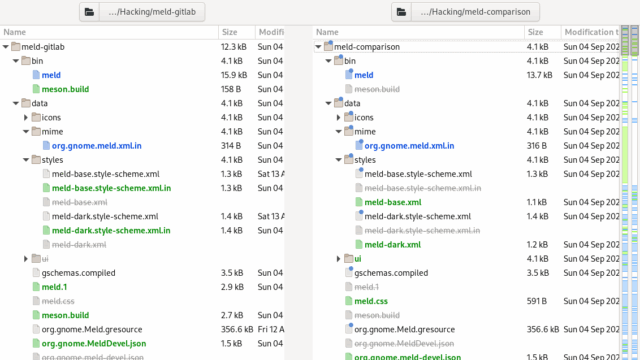Click 15.9 kB size of left meld file
The height and width of the screenshot is (360, 640).
pyautogui.click(x=234, y=75)
